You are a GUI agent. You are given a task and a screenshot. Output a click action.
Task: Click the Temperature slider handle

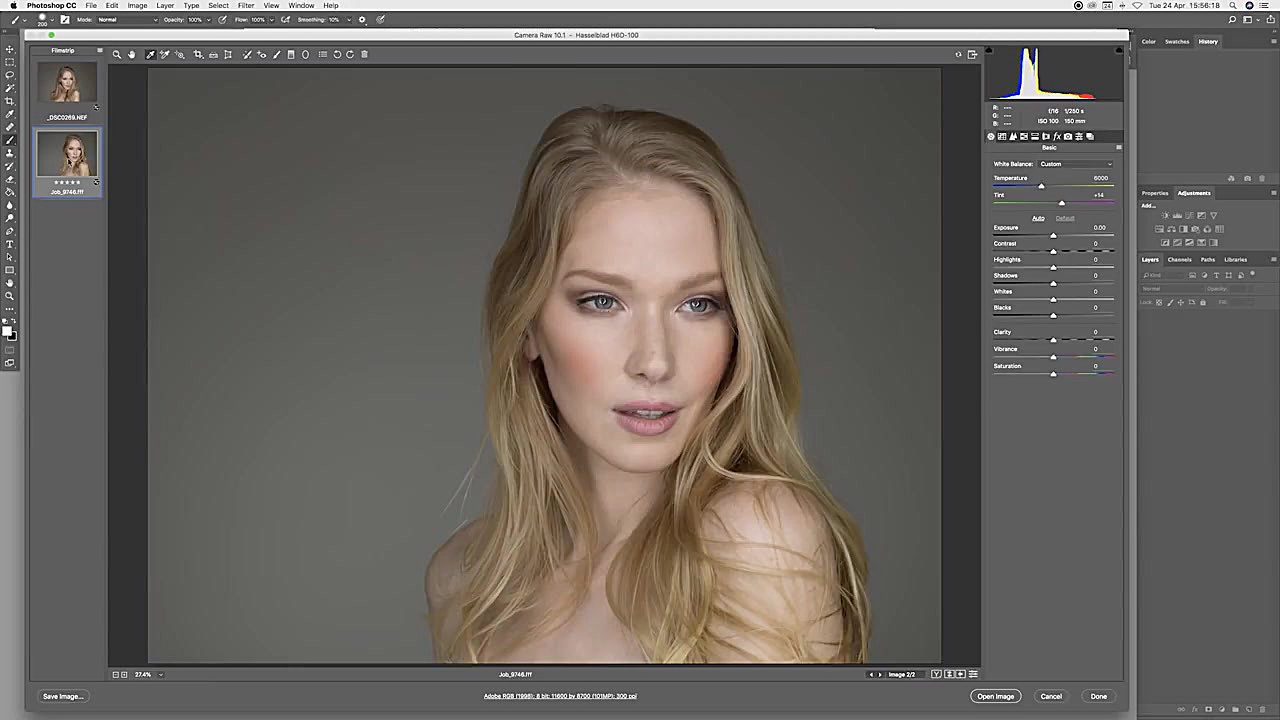1041,187
